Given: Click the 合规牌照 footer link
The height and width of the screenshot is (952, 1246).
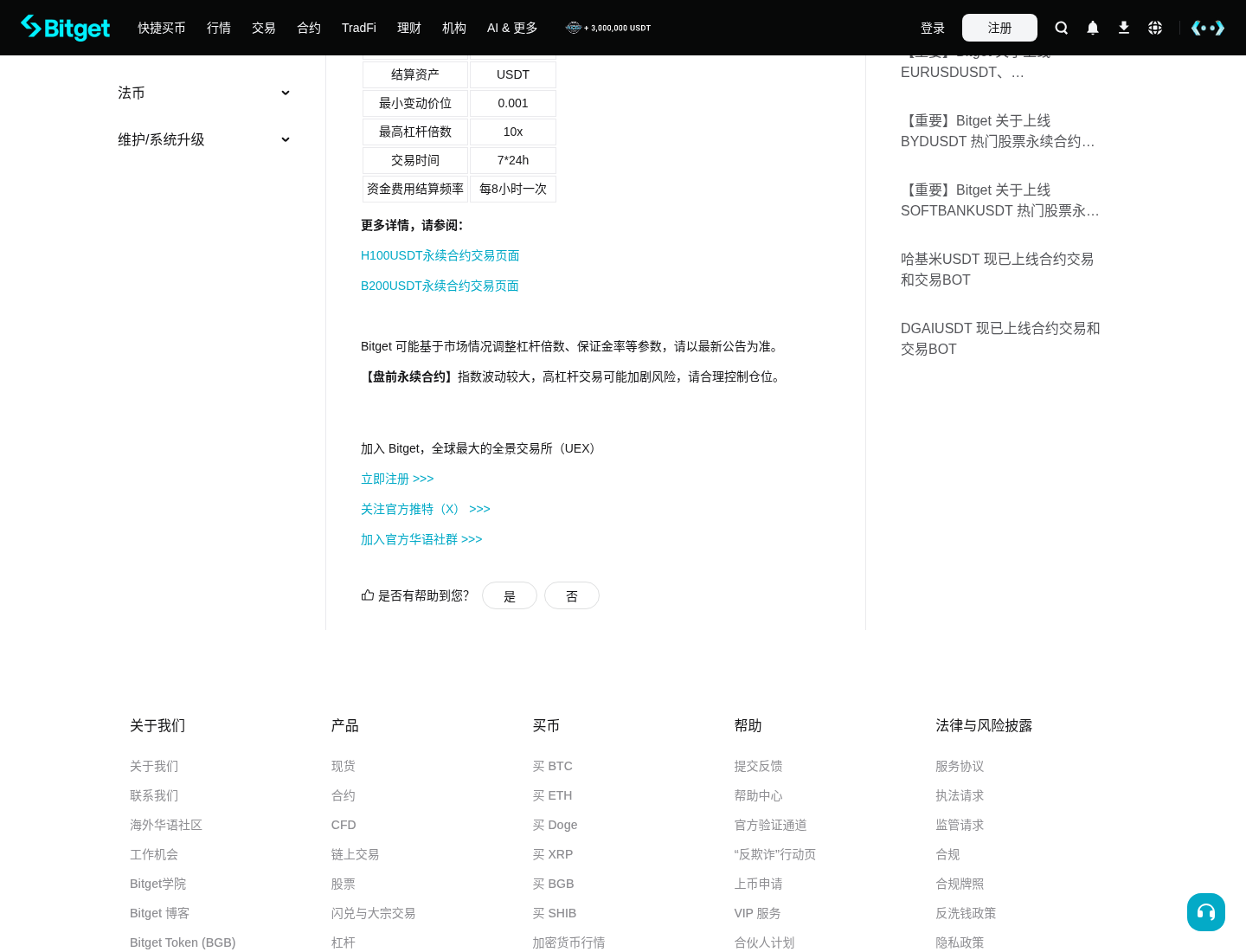Looking at the screenshot, I should [x=960, y=884].
